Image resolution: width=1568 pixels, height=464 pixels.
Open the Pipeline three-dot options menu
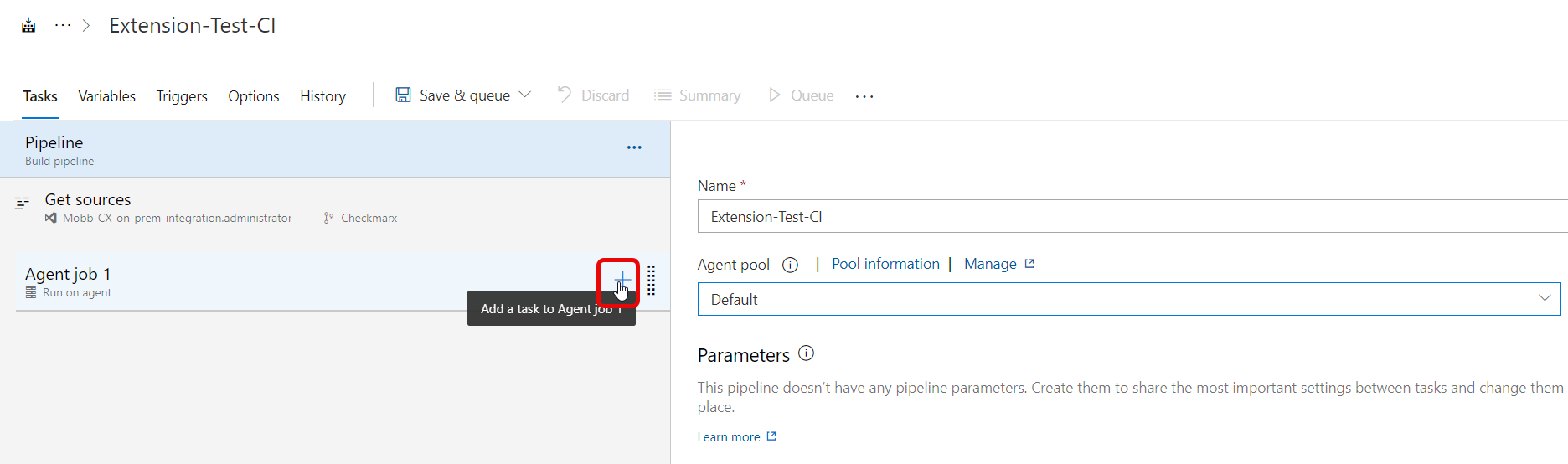coord(634,147)
